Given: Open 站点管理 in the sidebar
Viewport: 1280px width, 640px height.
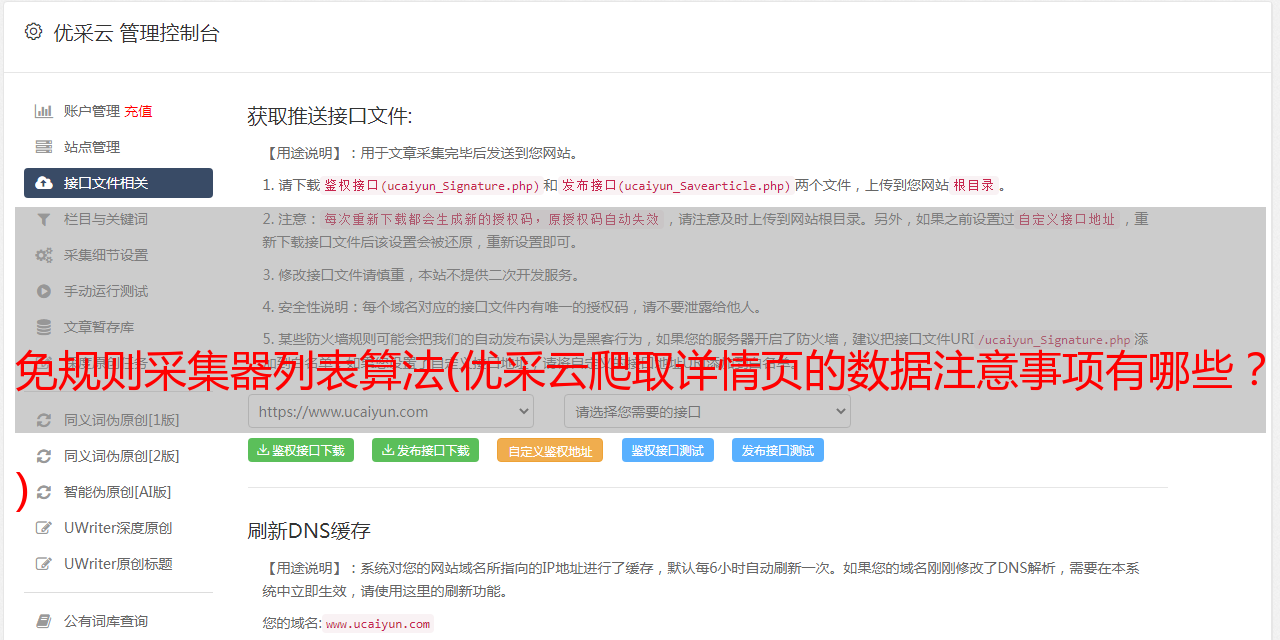Looking at the screenshot, I should tap(92, 147).
